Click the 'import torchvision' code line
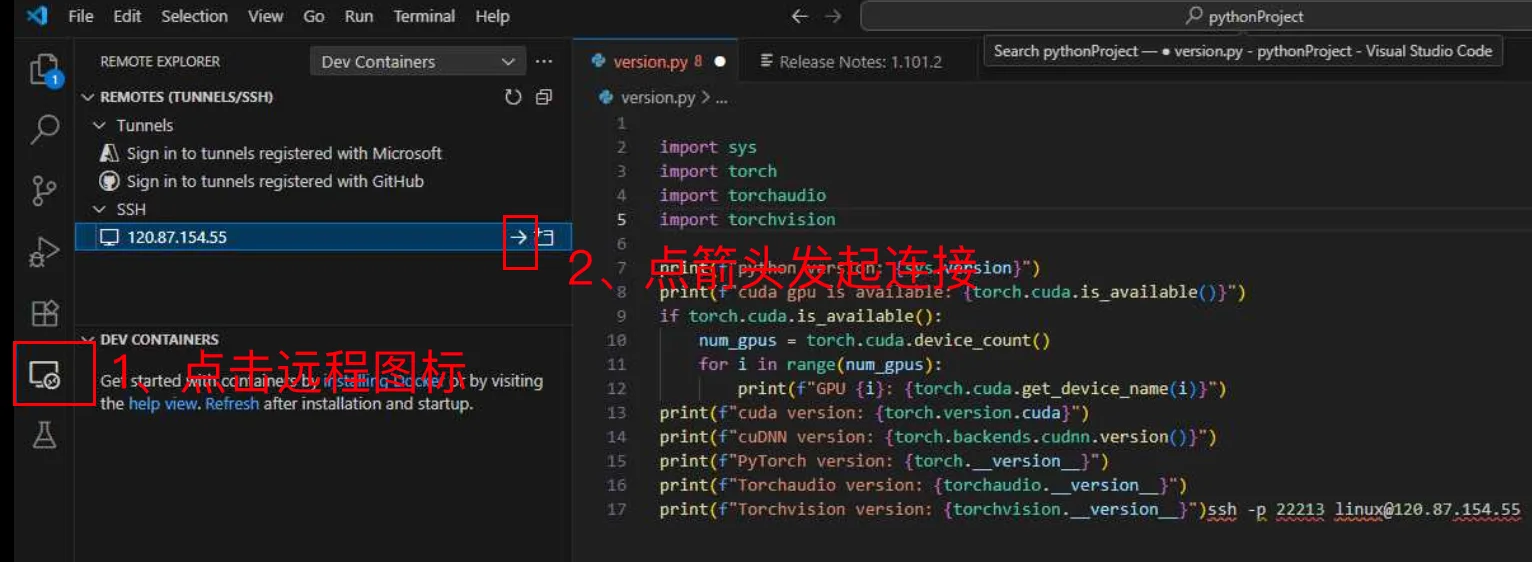This screenshot has height=562, width=1532. click(x=748, y=219)
